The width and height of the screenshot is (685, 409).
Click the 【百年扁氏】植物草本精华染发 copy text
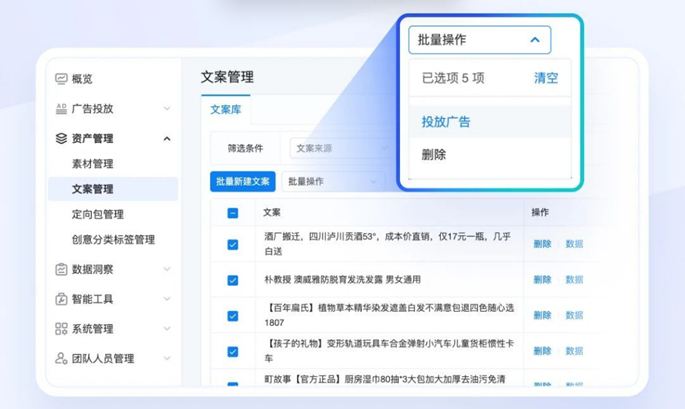pyautogui.click(x=389, y=315)
